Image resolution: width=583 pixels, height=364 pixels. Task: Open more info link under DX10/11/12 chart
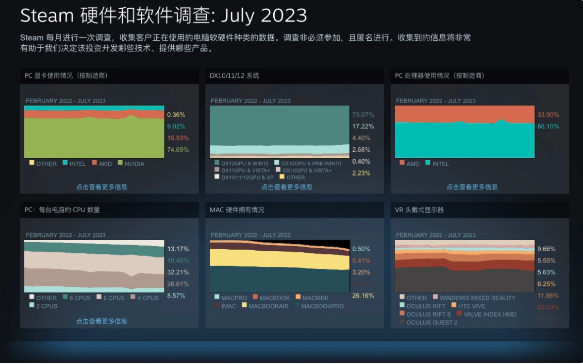tap(287, 187)
